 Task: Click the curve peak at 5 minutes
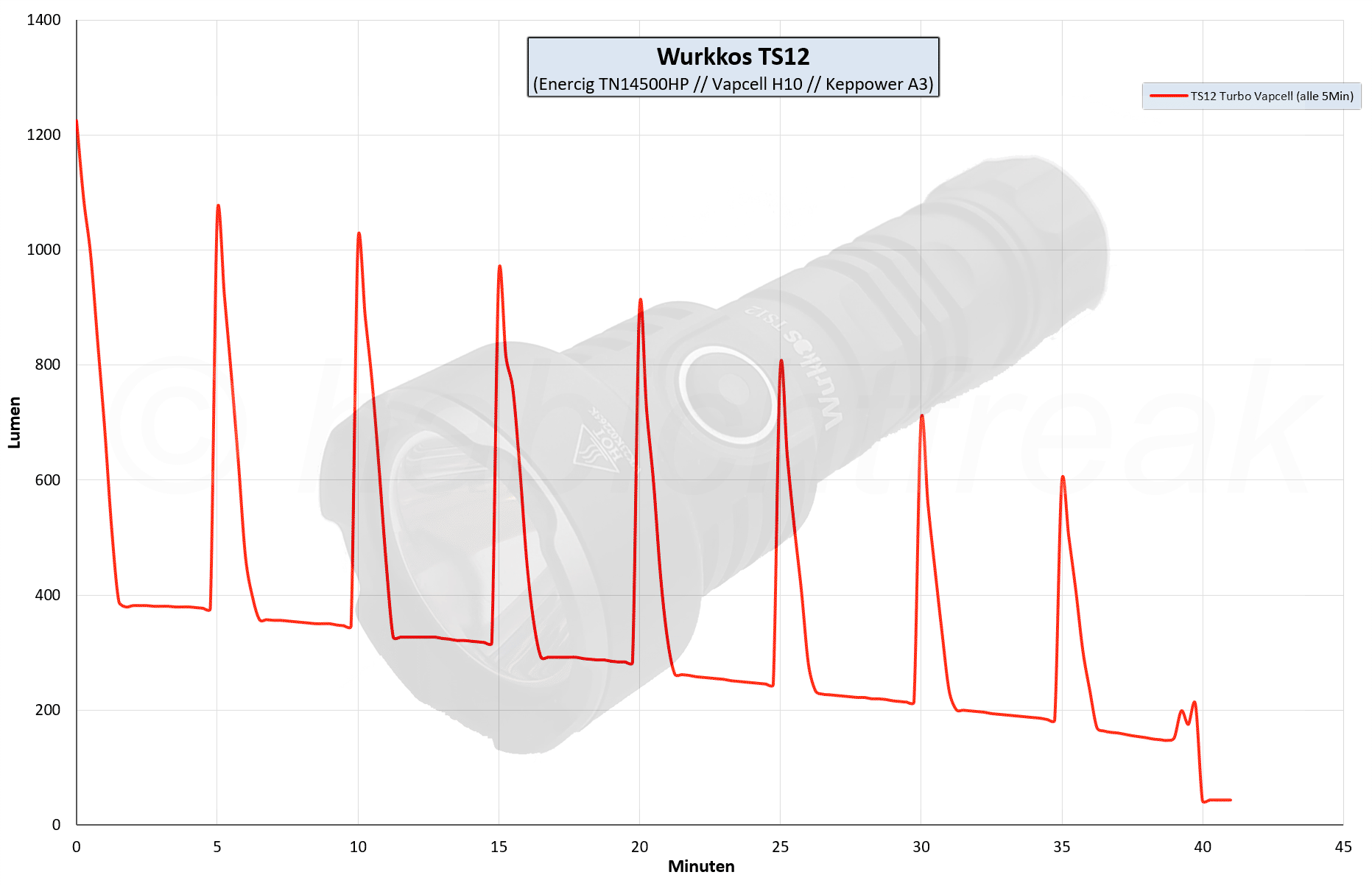click(x=218, y=206)
